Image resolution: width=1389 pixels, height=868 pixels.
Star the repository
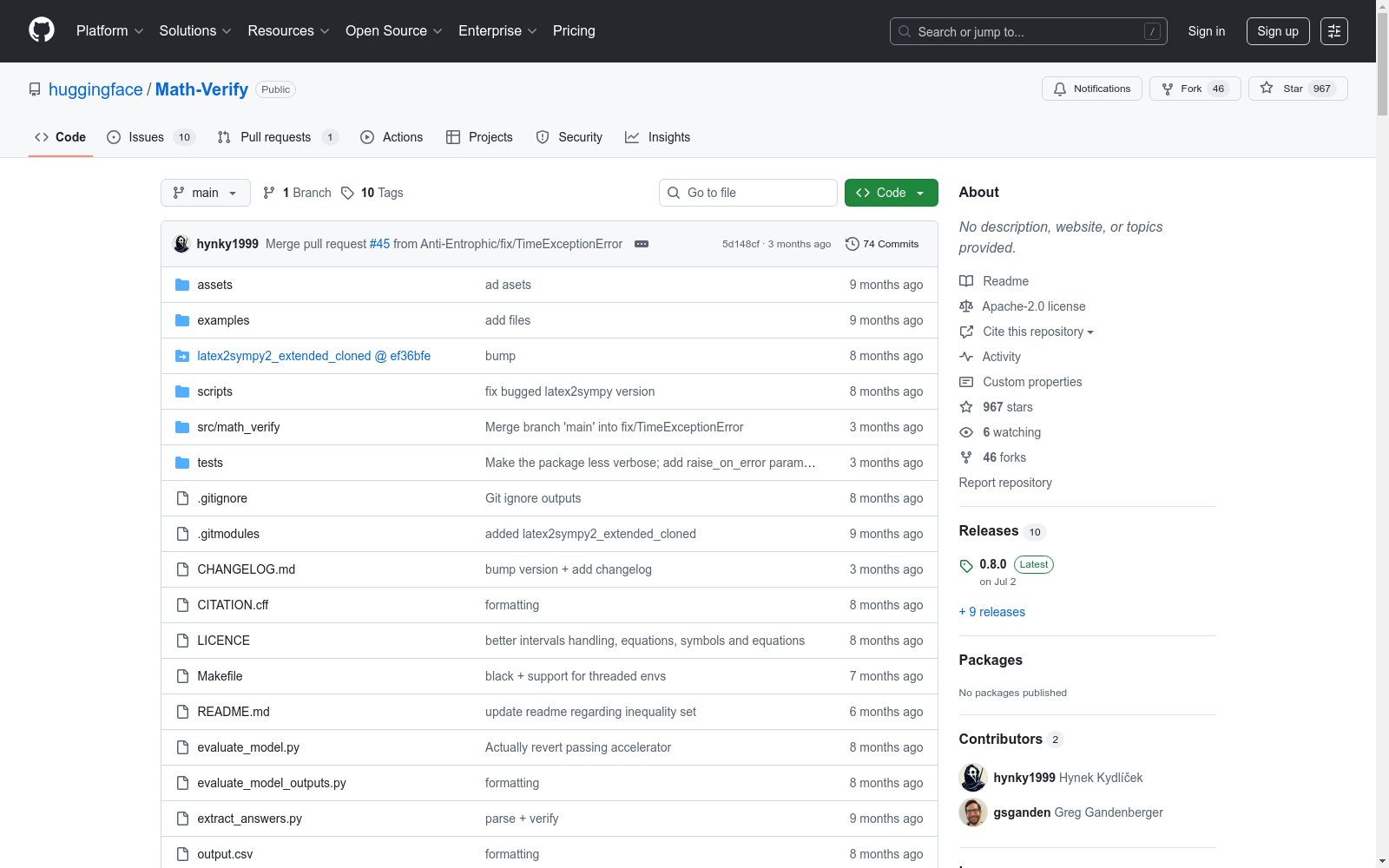[x=1298, y=89]
